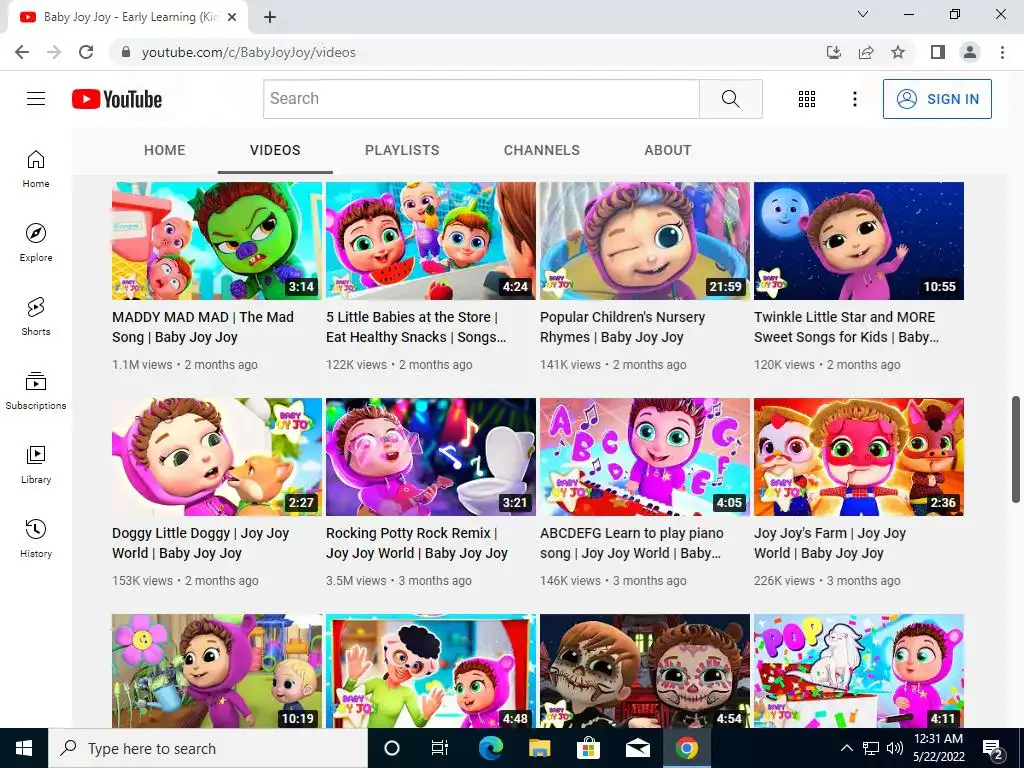Toggle the Chrome side panel icon
The width and height of the screenshot is (1024, 768).
[938, 52]
